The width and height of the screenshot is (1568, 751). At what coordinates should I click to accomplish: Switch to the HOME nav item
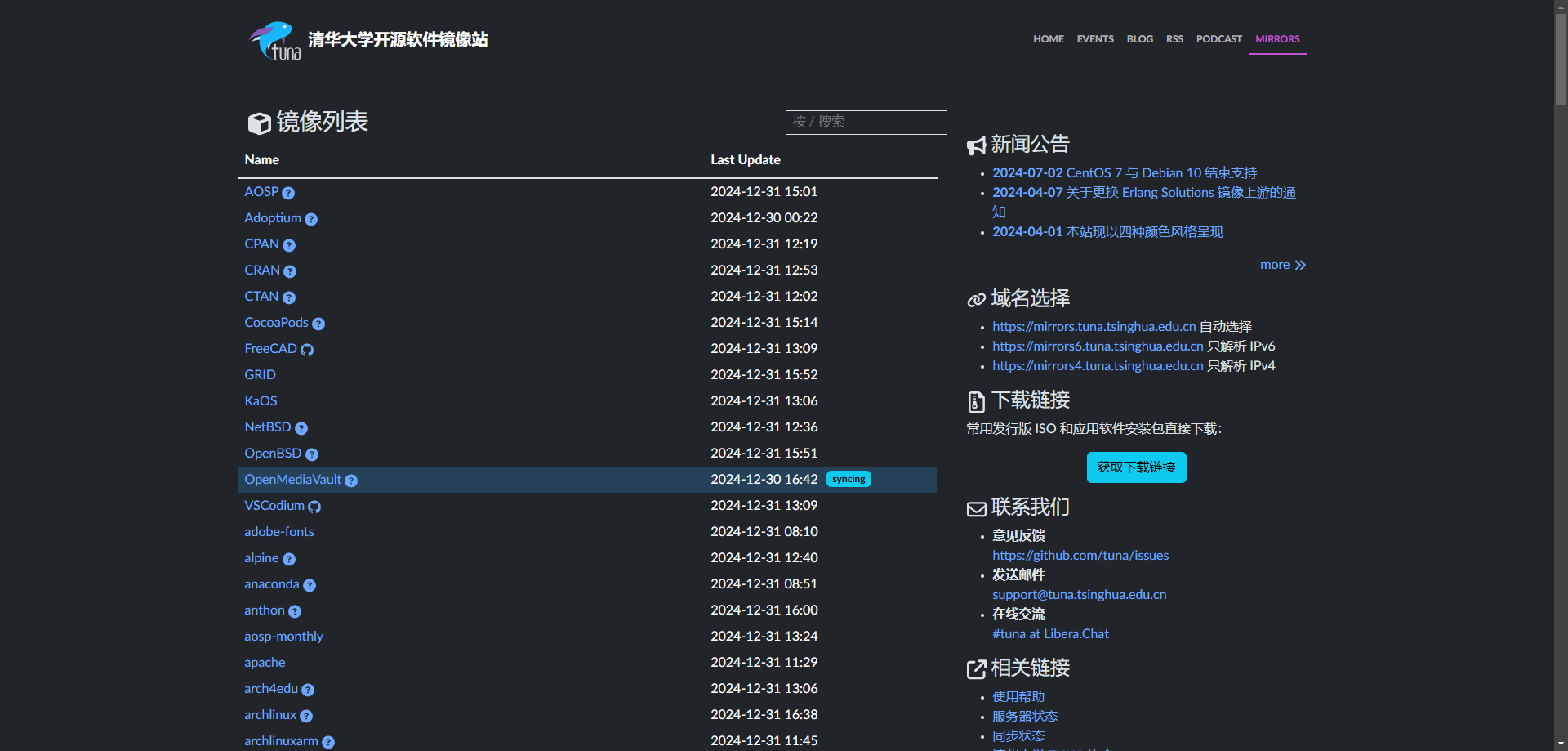pos(1048,38)
